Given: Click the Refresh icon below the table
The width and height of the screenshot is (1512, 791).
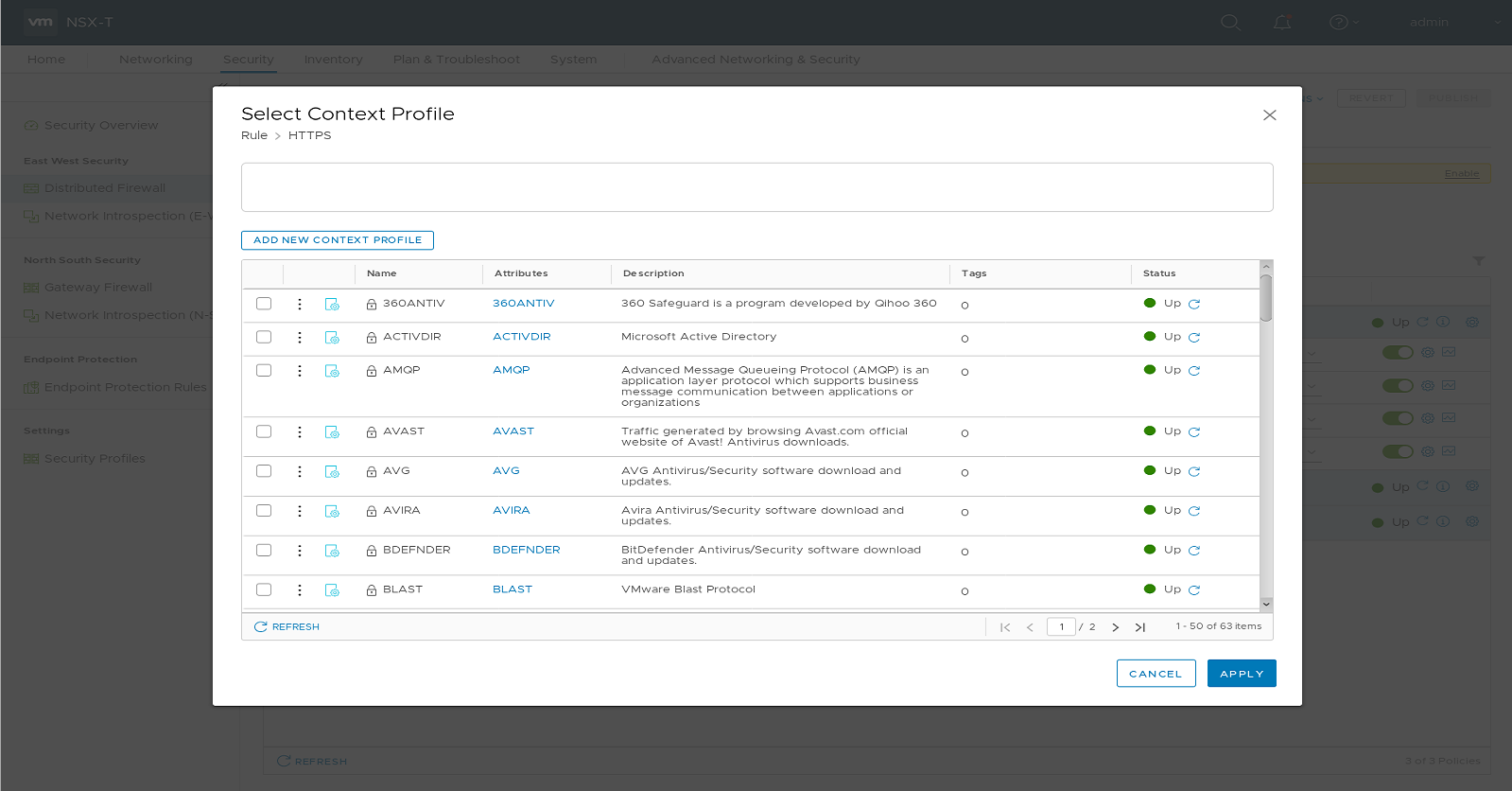Looking at the screenshot, I should [261, 627].
